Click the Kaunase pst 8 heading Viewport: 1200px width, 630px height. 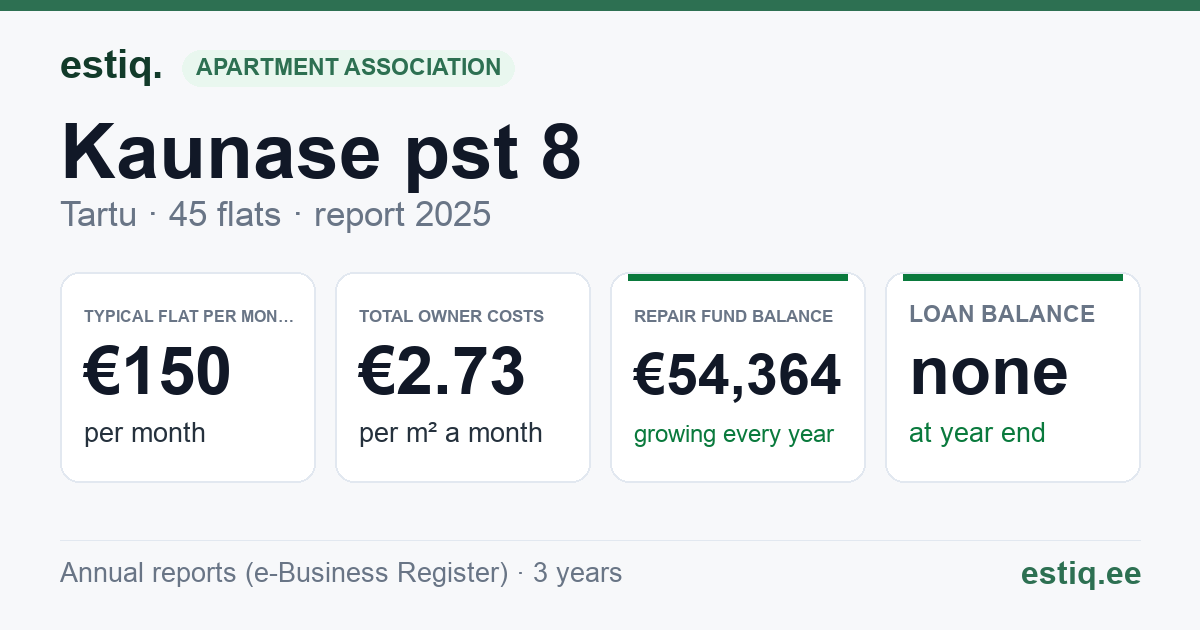(x=321, y=152)
